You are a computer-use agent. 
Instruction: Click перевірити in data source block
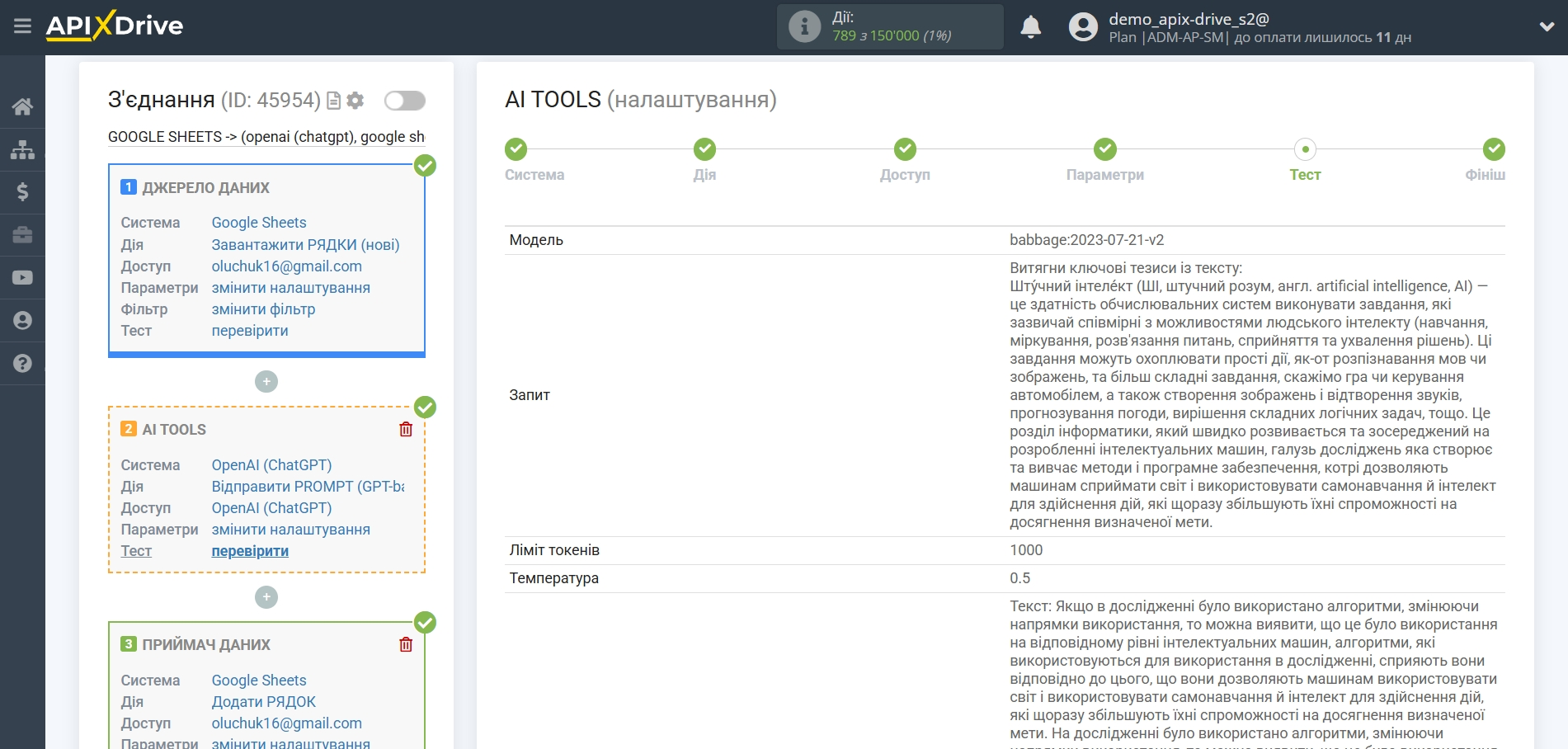tap(250, 331)
